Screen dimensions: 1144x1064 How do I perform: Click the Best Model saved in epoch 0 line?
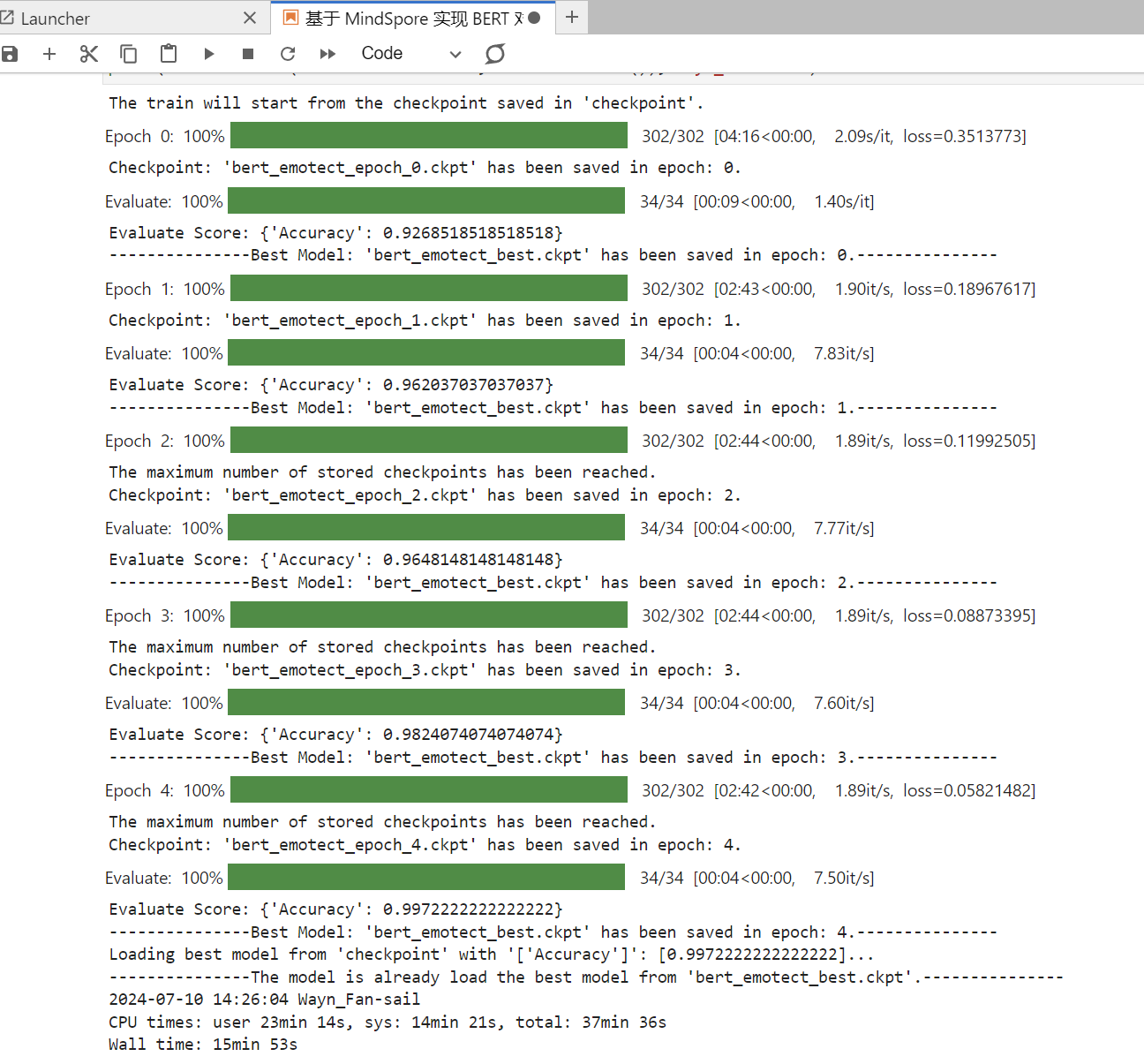pyautogui.click(x=553, y=255)
